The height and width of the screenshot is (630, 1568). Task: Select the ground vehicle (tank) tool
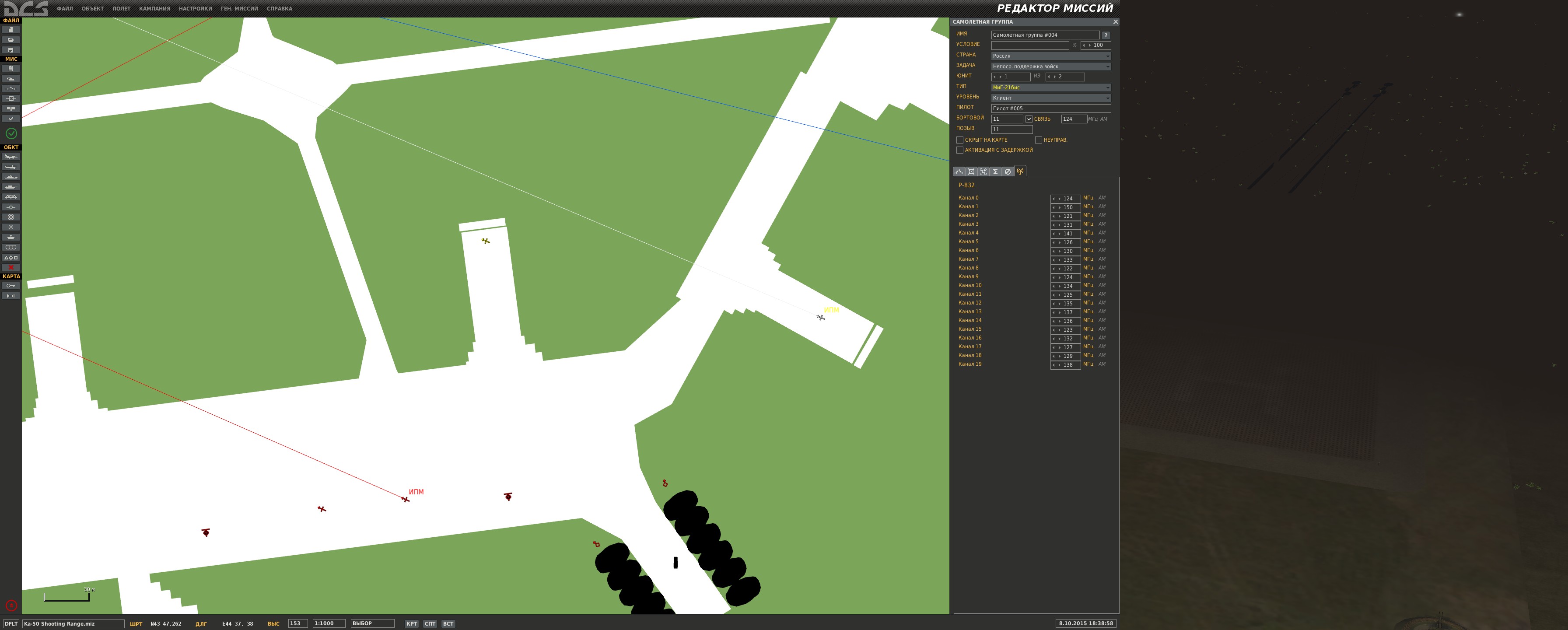(x=11, y=187)
